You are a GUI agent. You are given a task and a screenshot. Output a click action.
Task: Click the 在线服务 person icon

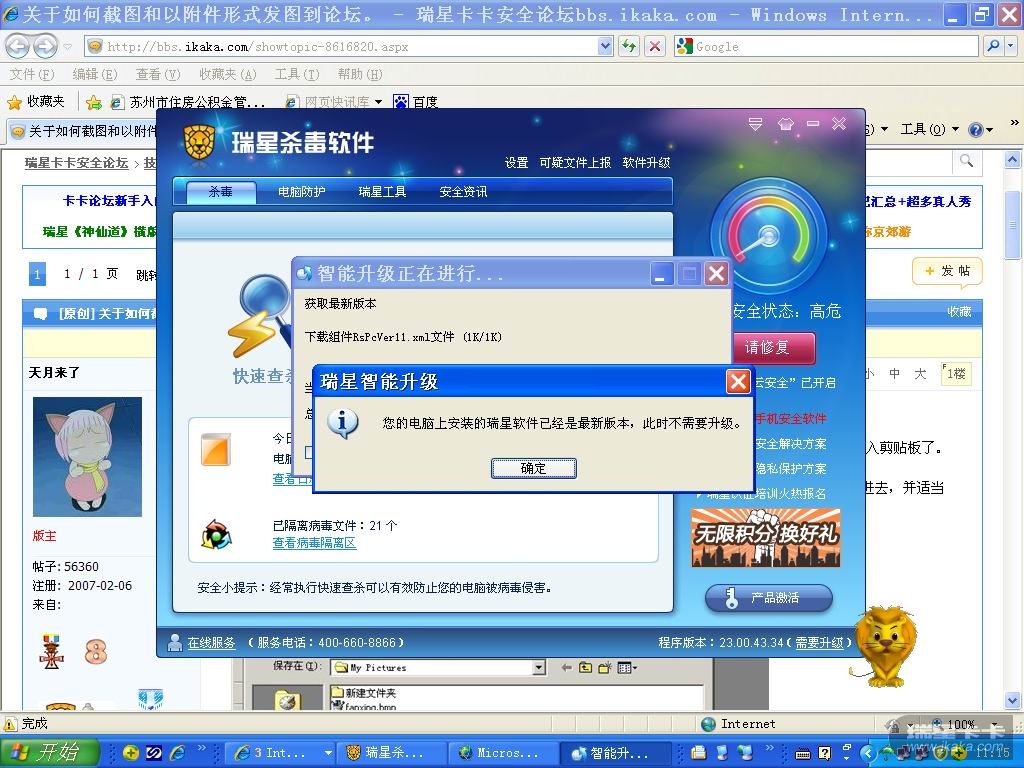pyautogui.click(x=174, y=643)
